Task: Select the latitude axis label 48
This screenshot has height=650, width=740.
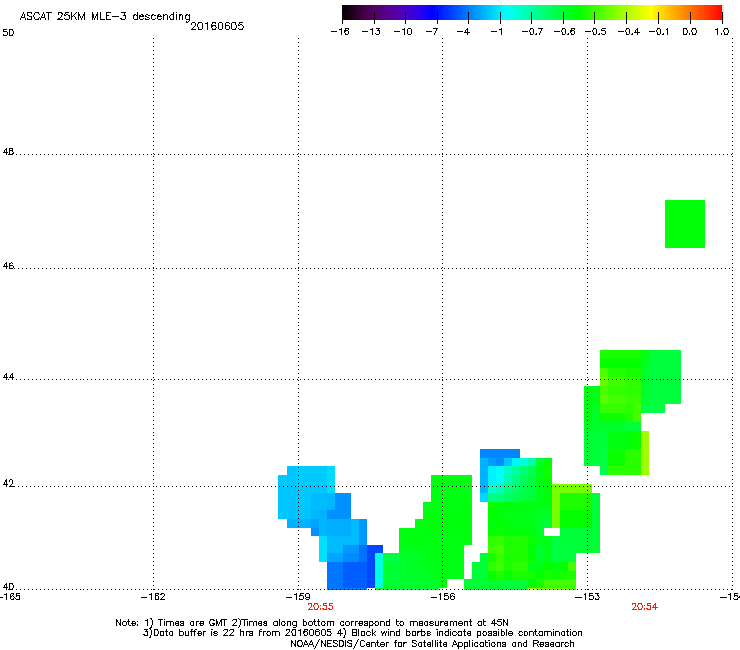Action: (8, 152)
